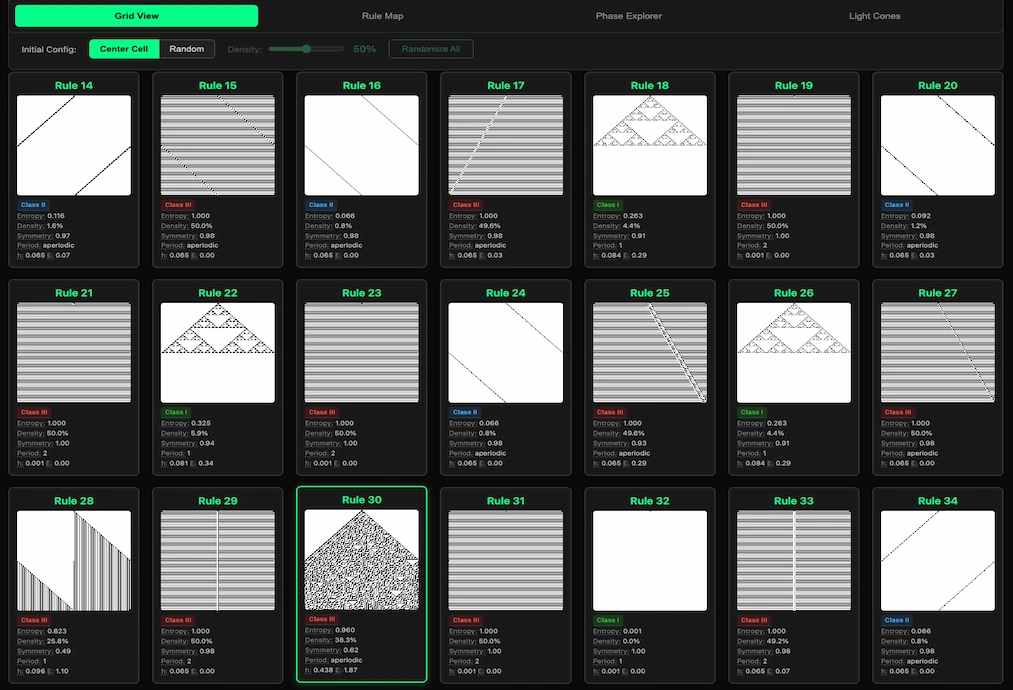
Task: Click the Class II badge on Rule 24
Action: 465,412
